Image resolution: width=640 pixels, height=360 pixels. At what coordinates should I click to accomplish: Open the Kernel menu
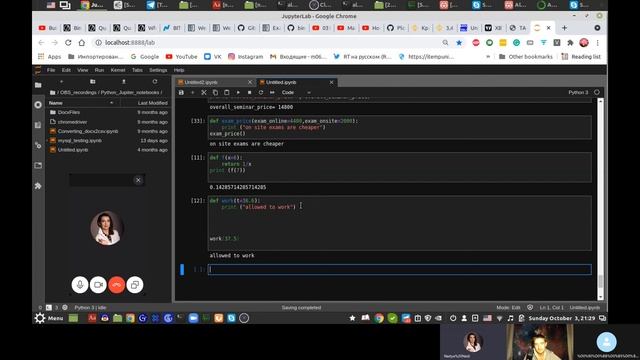coord(118,70)
